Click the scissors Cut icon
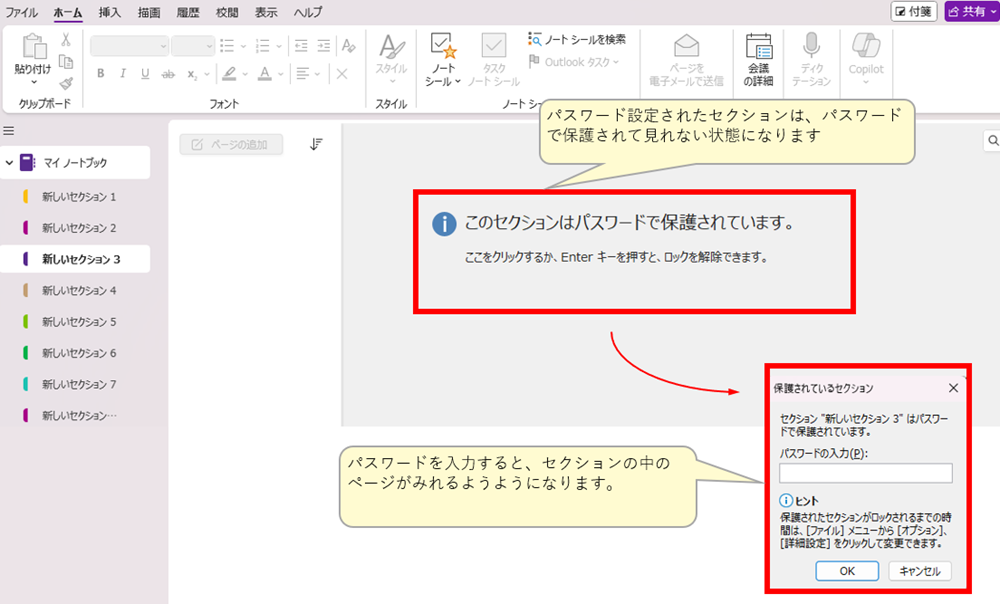Image resolution: width=1000 pixels, height=604 pixels. coord(66,40)
